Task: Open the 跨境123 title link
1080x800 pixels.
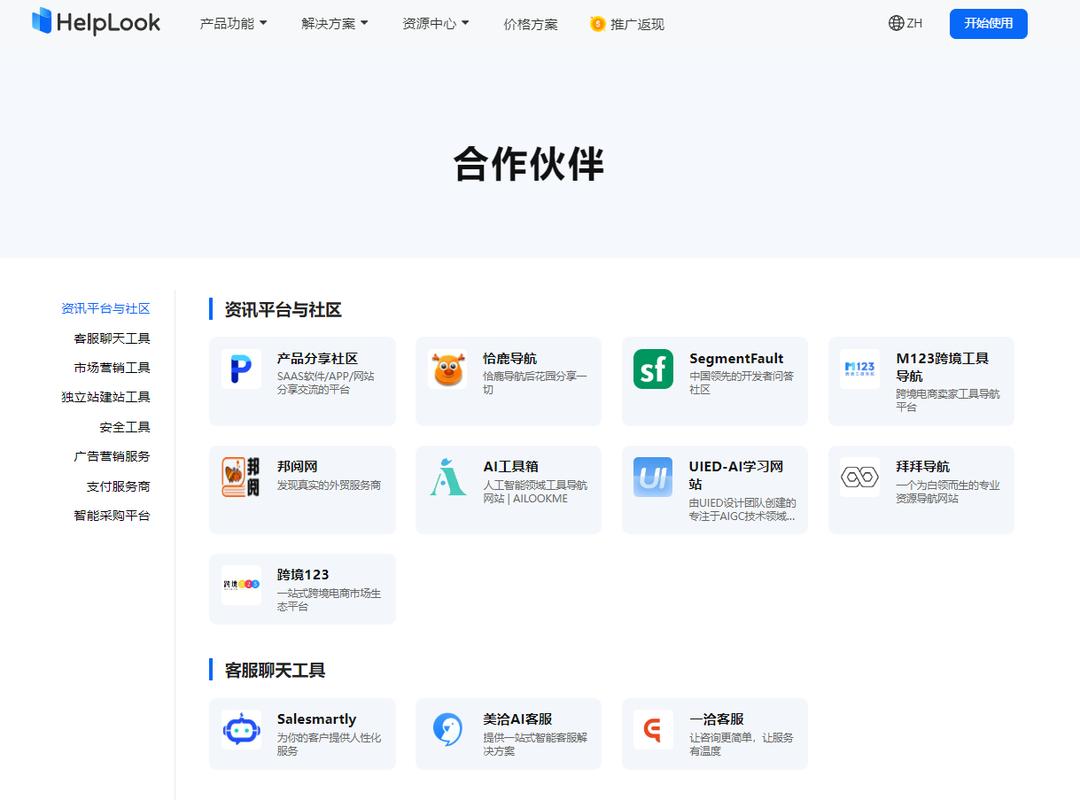Action: click(x=303, y=575)
